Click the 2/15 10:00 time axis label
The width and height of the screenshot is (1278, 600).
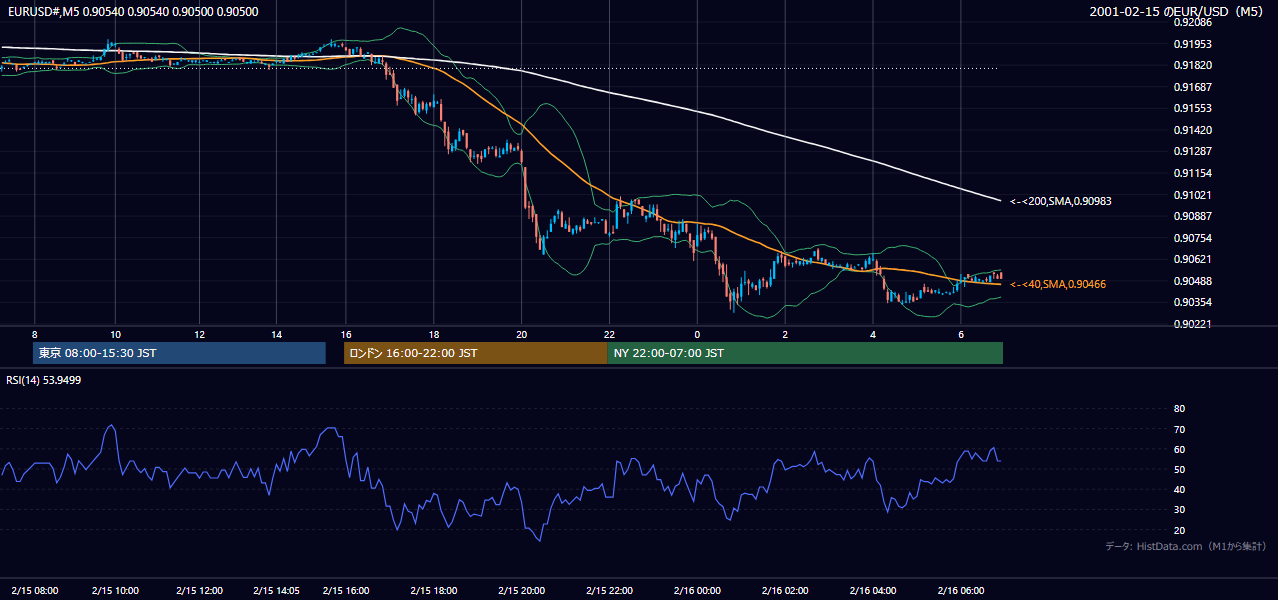[x=115, y=590]
